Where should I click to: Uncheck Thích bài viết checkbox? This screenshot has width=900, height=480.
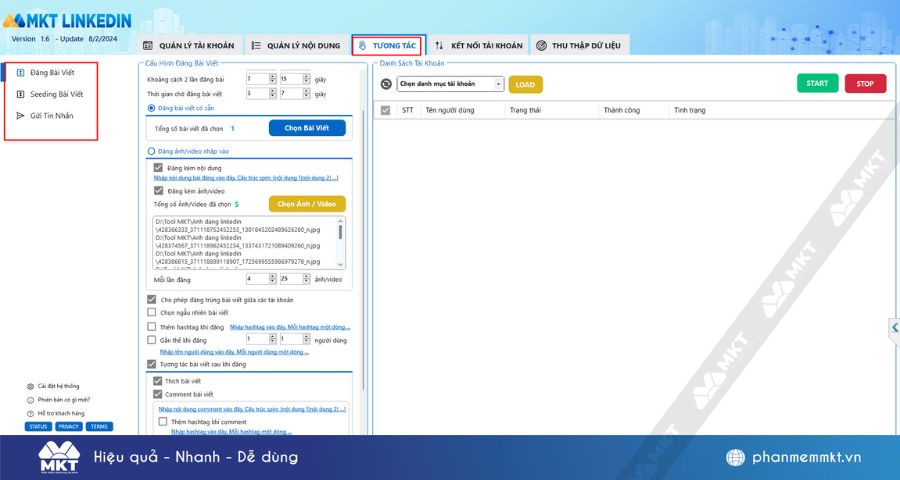point(158,381)
